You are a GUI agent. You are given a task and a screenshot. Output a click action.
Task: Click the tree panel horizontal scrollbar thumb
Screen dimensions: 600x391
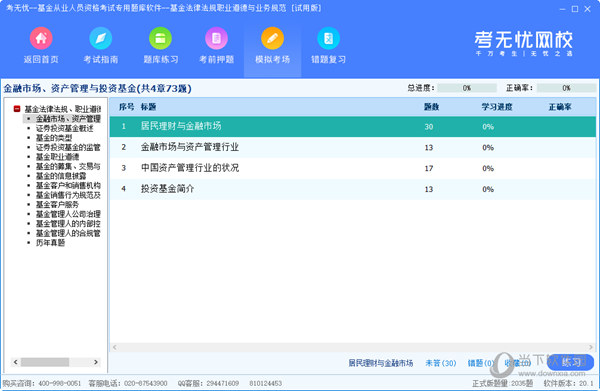[x=45, y=362]
